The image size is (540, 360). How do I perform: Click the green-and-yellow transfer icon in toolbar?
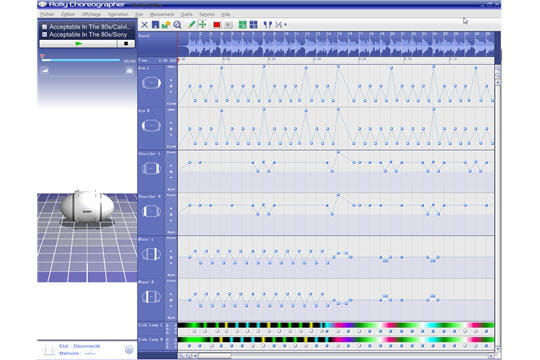point(166,25)
